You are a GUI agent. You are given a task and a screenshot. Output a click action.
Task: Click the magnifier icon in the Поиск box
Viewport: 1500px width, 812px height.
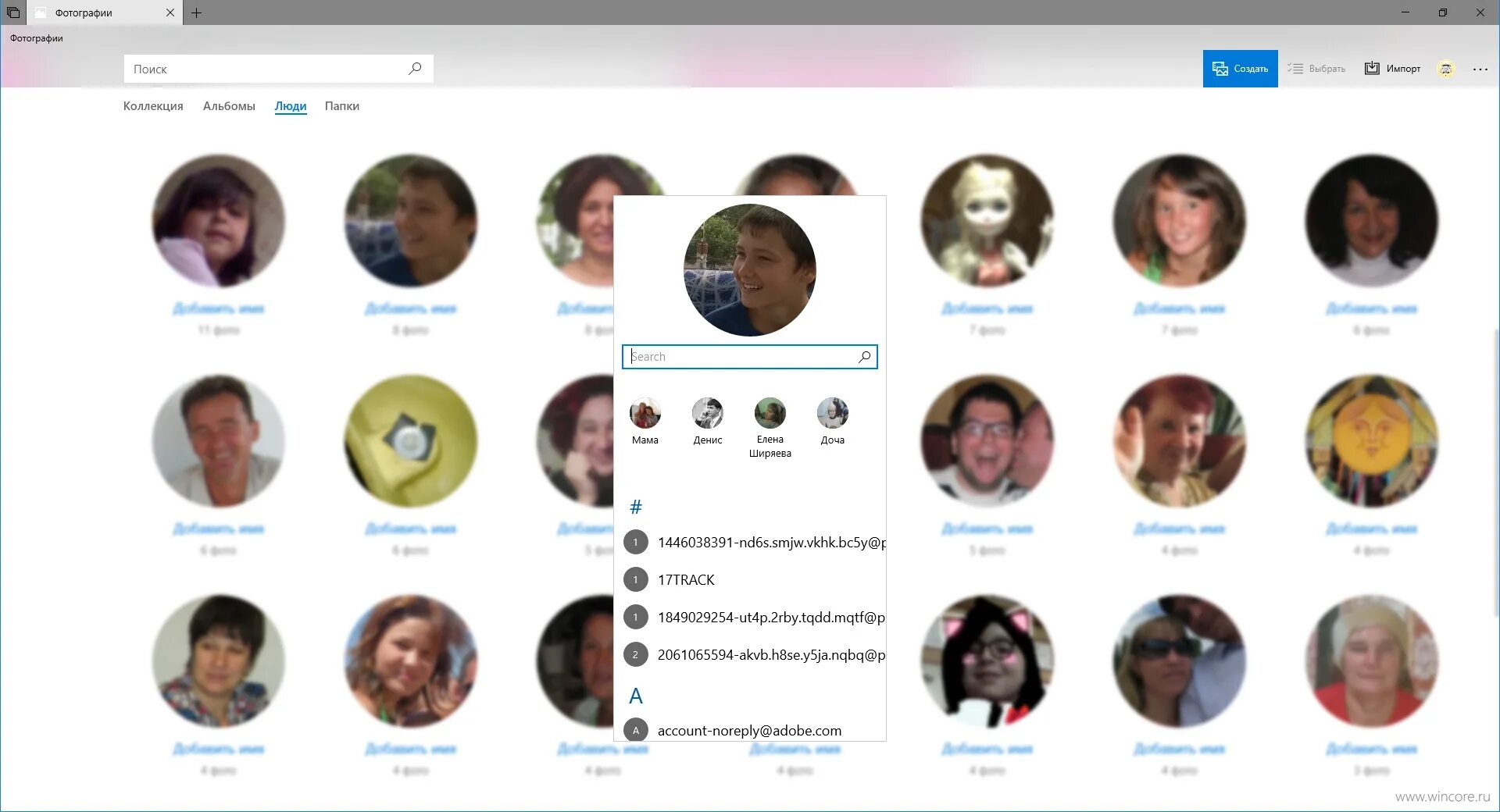pos(415,69)
